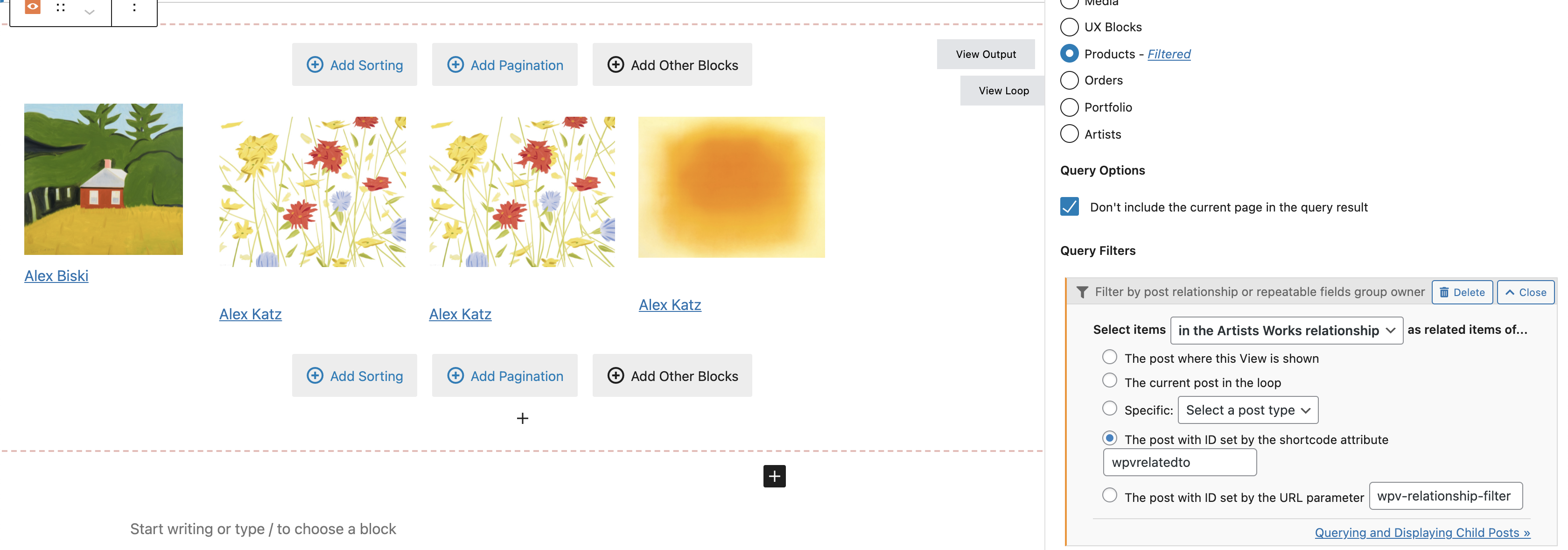
Task: Click the bottom Add Other Blocks button
Action: coord(672,375)
